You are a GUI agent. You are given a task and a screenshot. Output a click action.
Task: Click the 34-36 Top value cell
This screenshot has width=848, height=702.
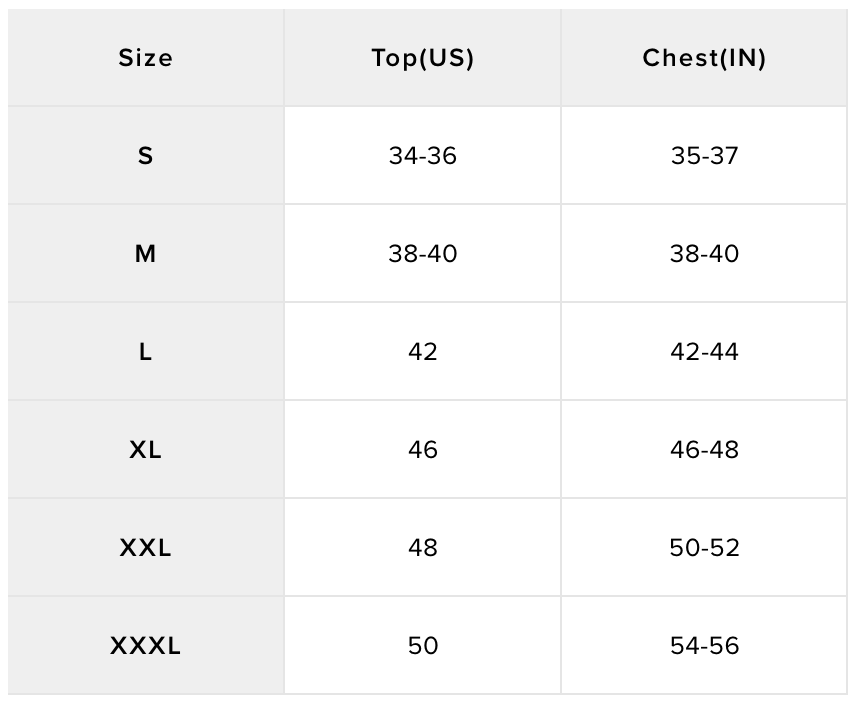coord(422,156)
